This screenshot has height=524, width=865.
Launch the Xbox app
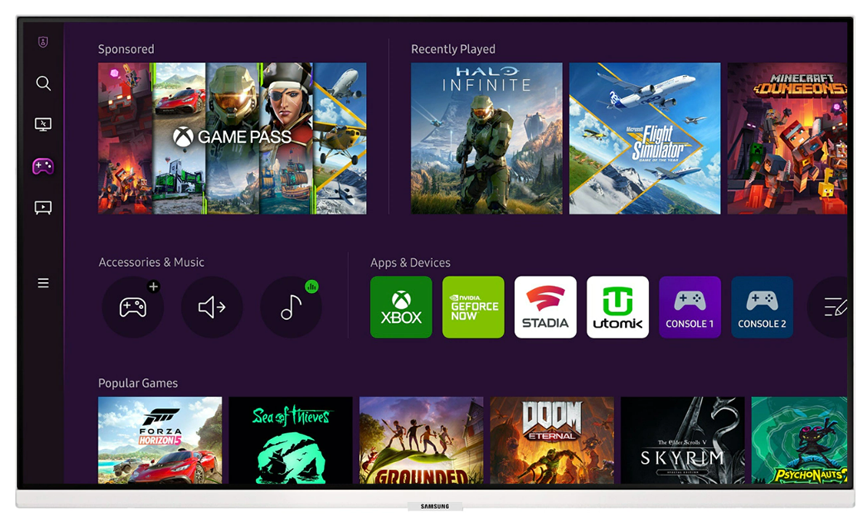pyautogui.click(x=401, y=307)
